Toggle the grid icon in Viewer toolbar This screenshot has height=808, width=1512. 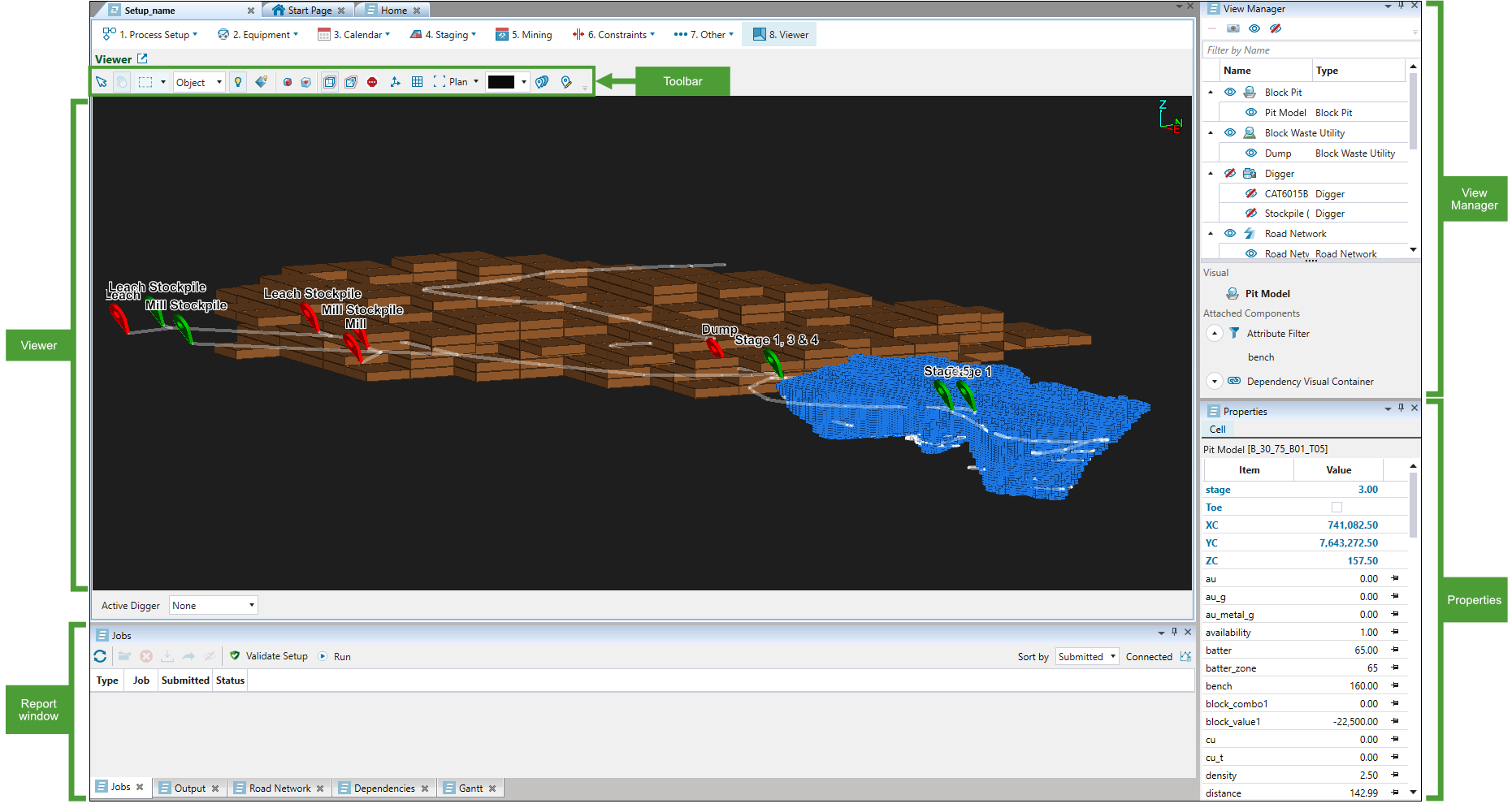pyautogui.click(x=417, y=82)
